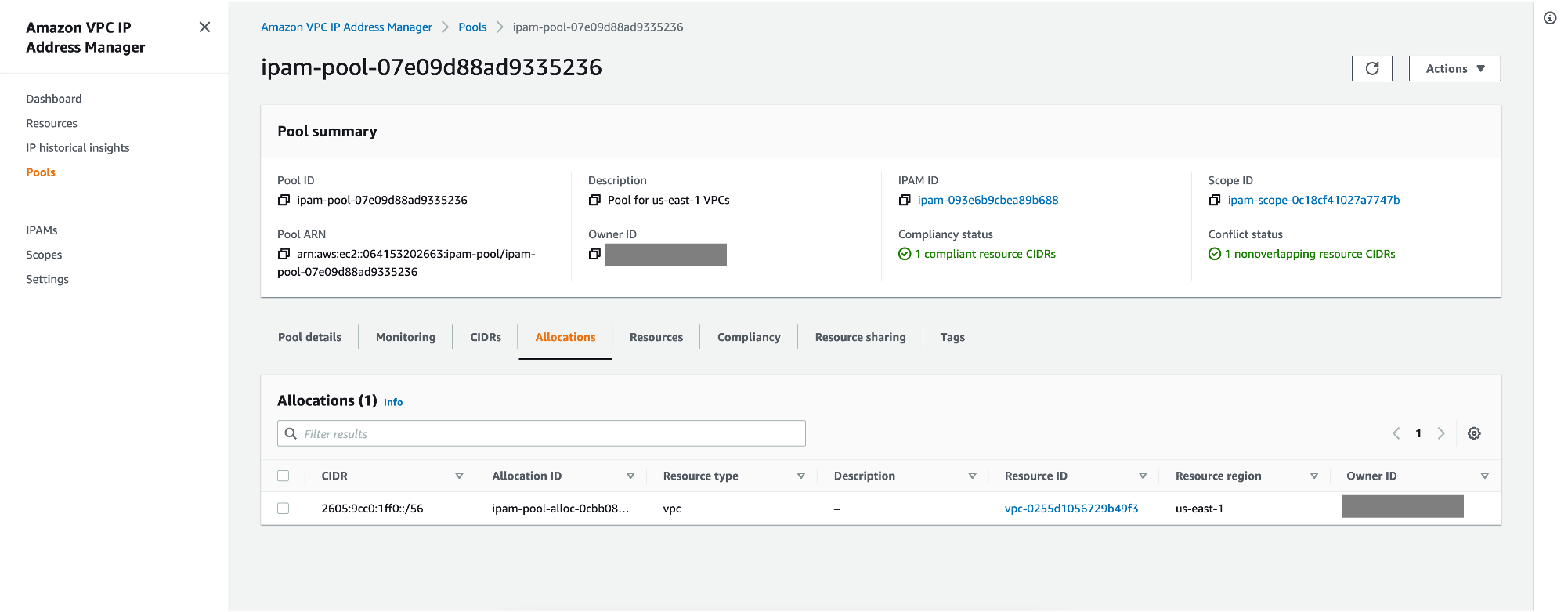Click Amazon VPC IP Address Manager breadcrumb
The height and width of the screenshot is (612, 1568).
346,27
